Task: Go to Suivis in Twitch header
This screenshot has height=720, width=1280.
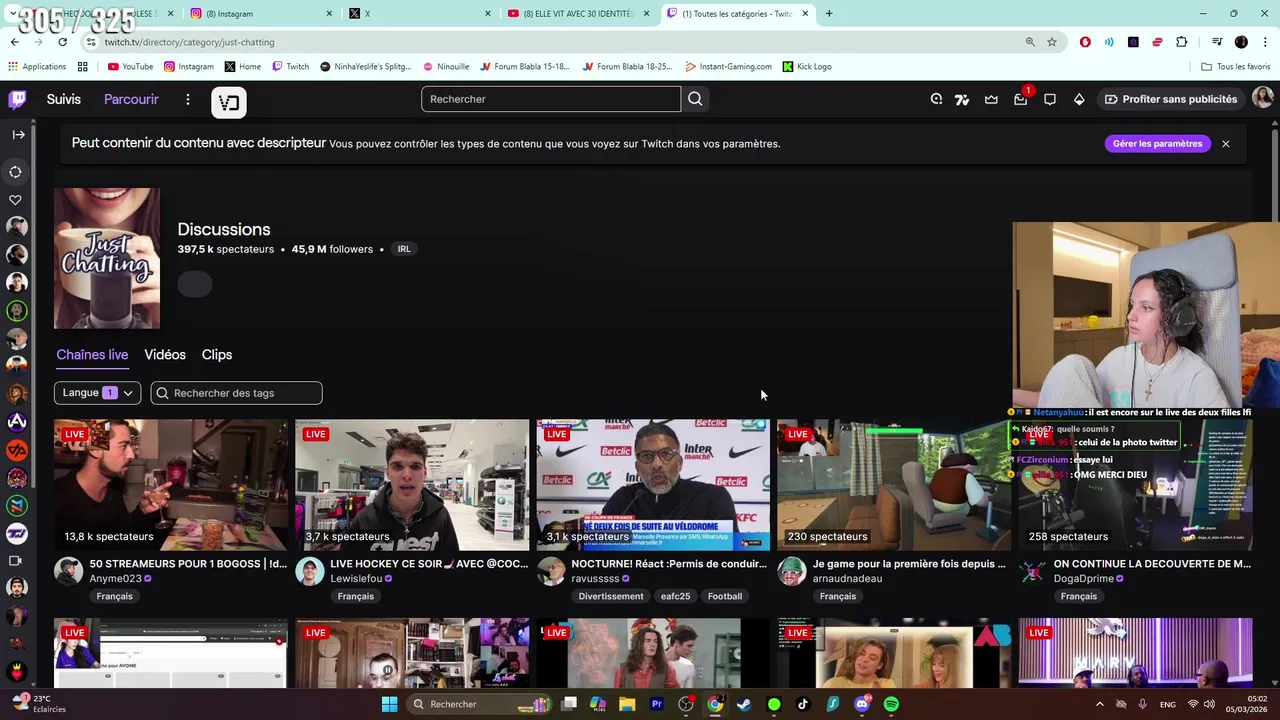Action: (64, 99)
